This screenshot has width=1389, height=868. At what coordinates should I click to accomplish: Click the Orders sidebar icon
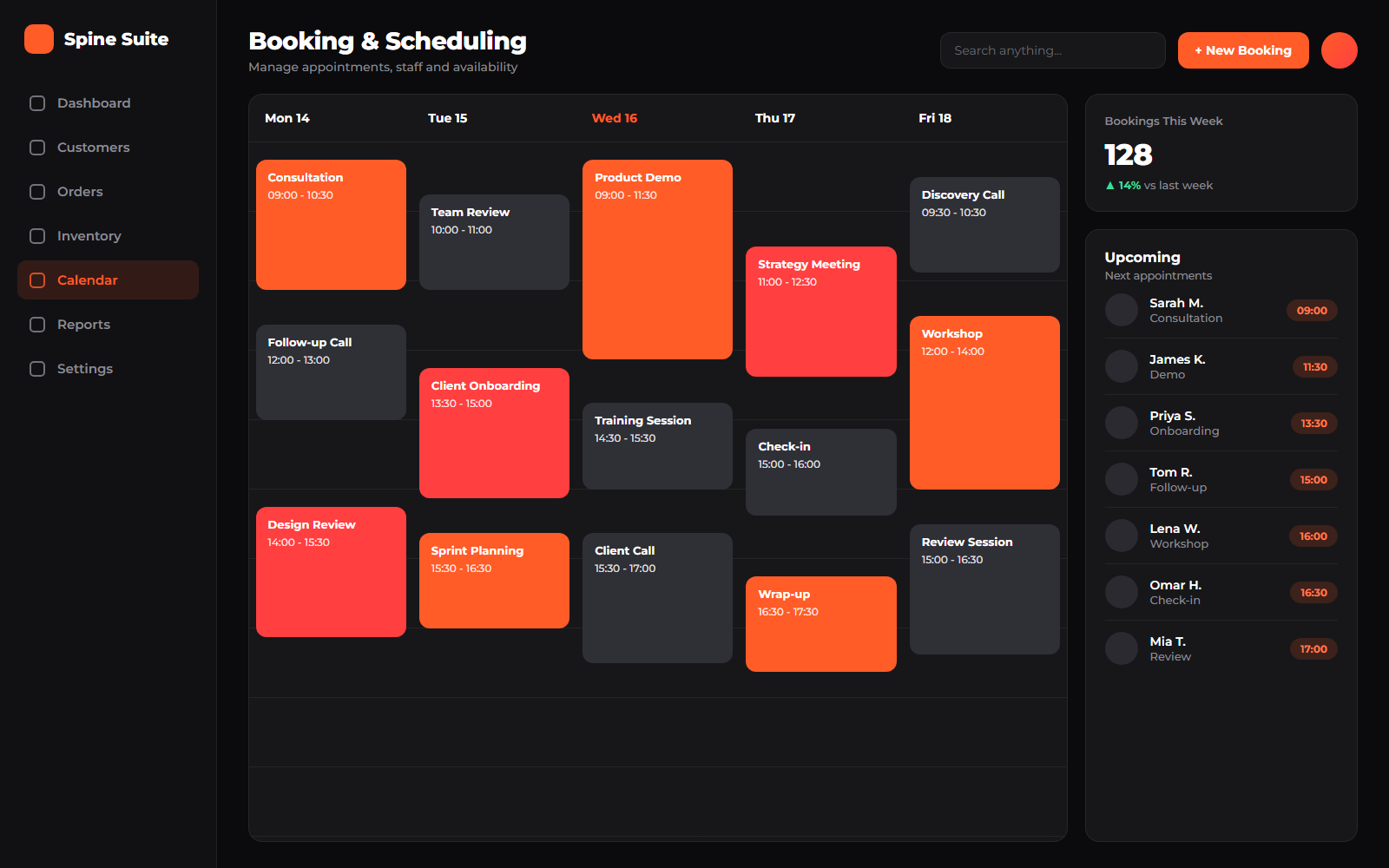click(37, 192)
